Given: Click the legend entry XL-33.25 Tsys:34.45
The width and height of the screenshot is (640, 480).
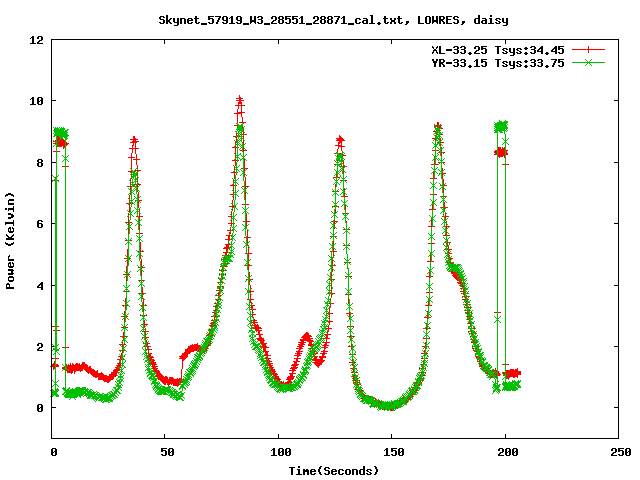Looking at the screenshot, I should (x=498, y=50).
